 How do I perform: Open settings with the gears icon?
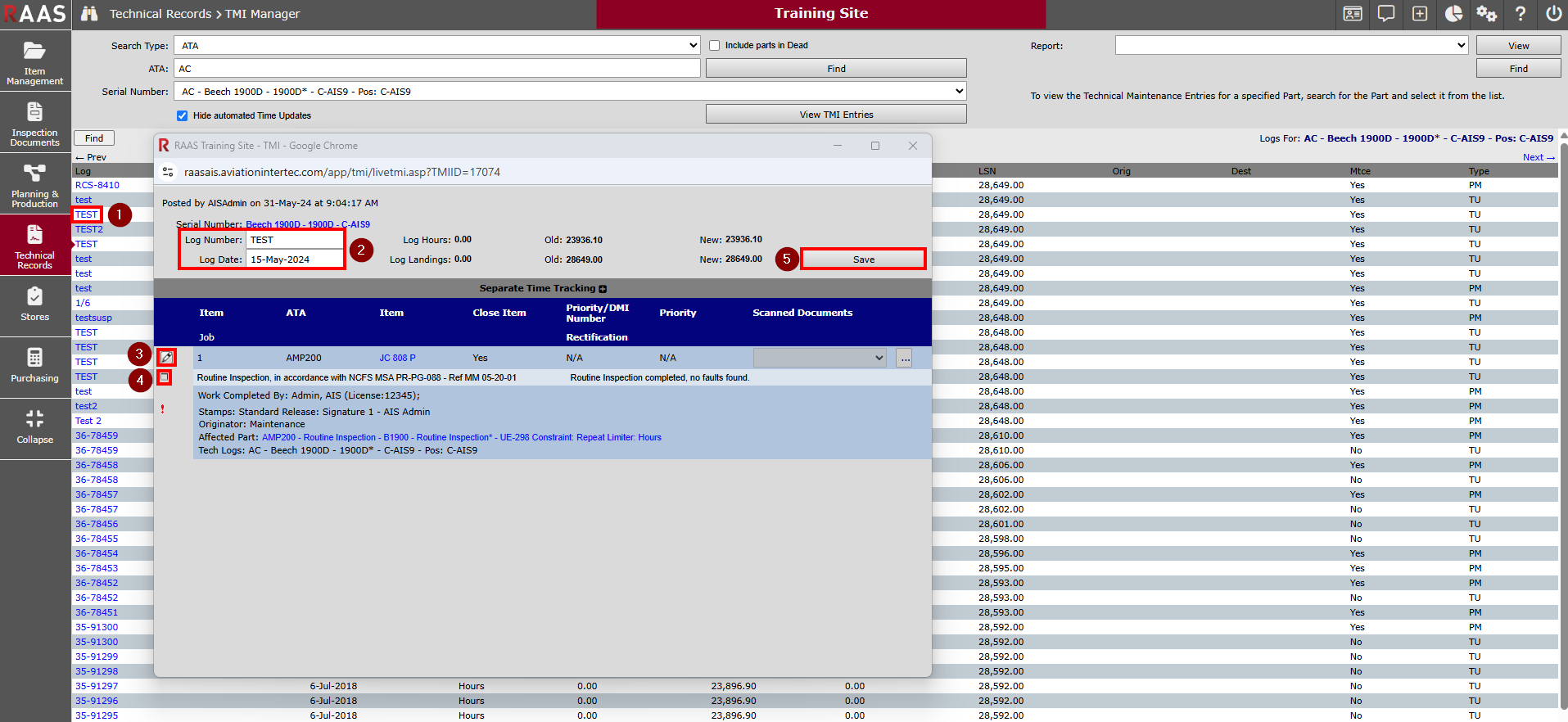coord(1486,14)
